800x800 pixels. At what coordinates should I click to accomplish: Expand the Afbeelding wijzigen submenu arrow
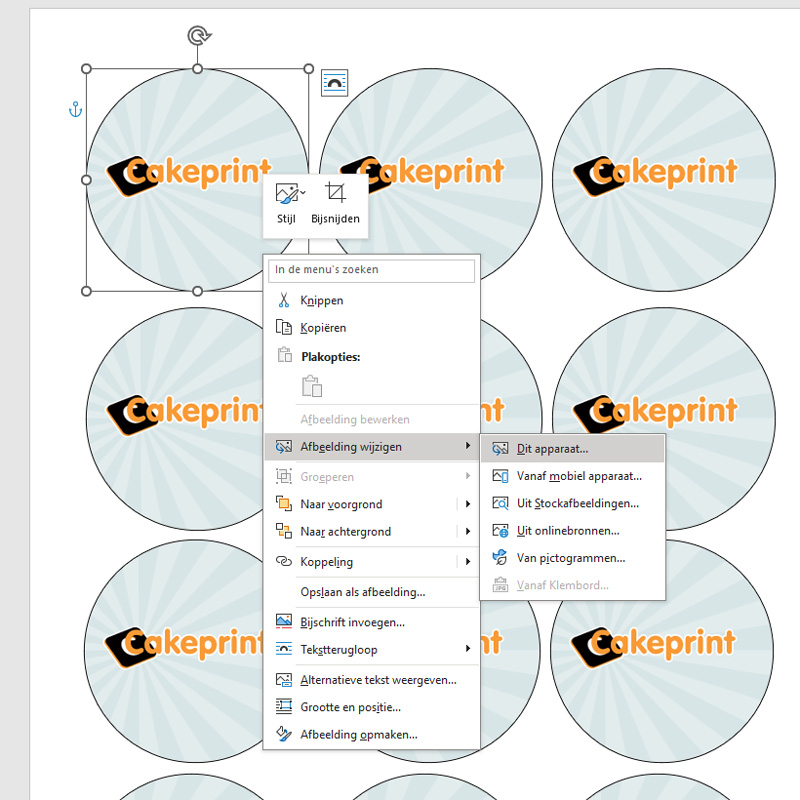click(x=467, y=446)
